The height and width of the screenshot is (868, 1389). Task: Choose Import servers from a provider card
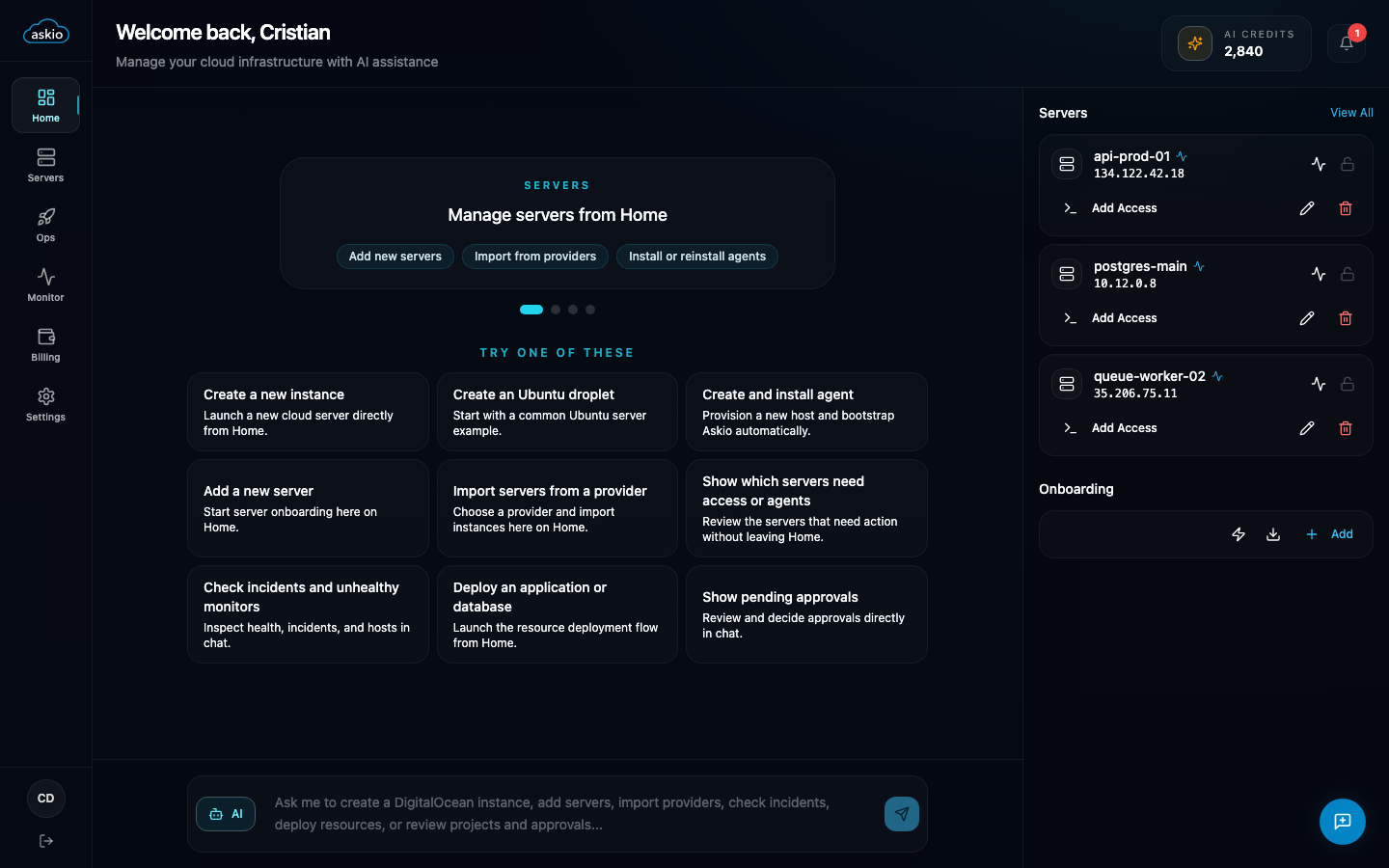pyautogui.click(x=558, y=508)
